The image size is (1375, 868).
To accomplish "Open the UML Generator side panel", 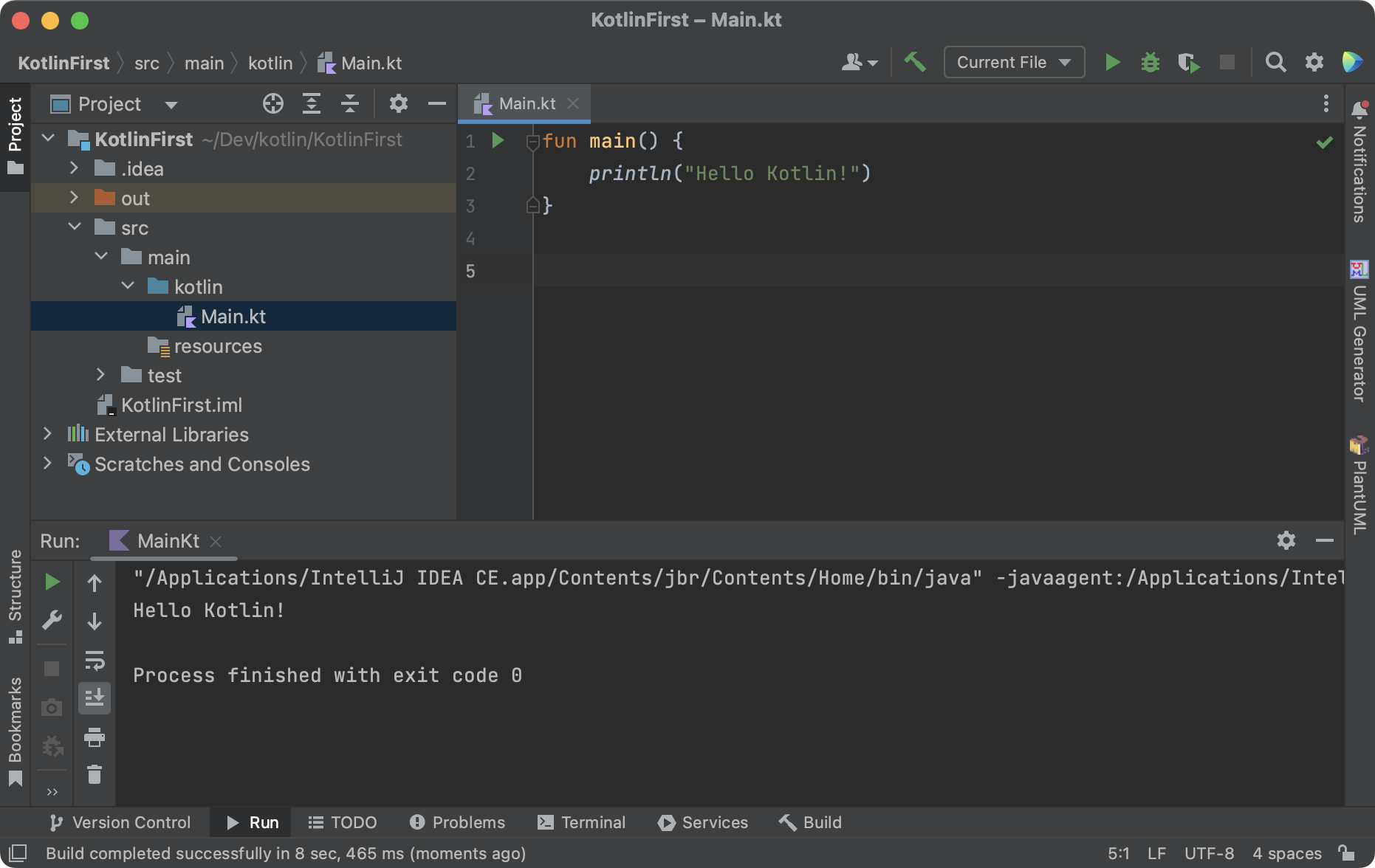I will click(x=1359, y=330).
